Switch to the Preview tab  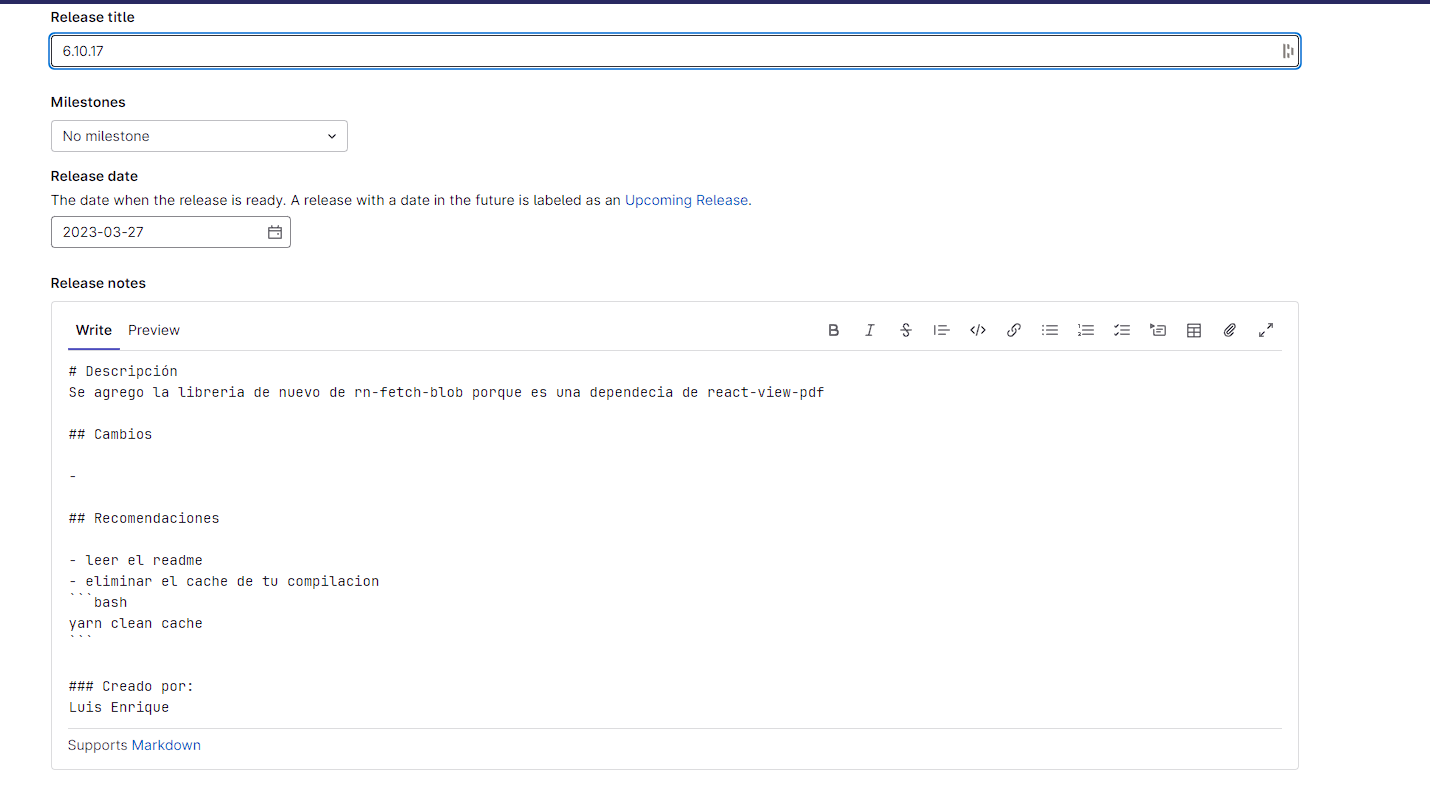coord(154,330)
